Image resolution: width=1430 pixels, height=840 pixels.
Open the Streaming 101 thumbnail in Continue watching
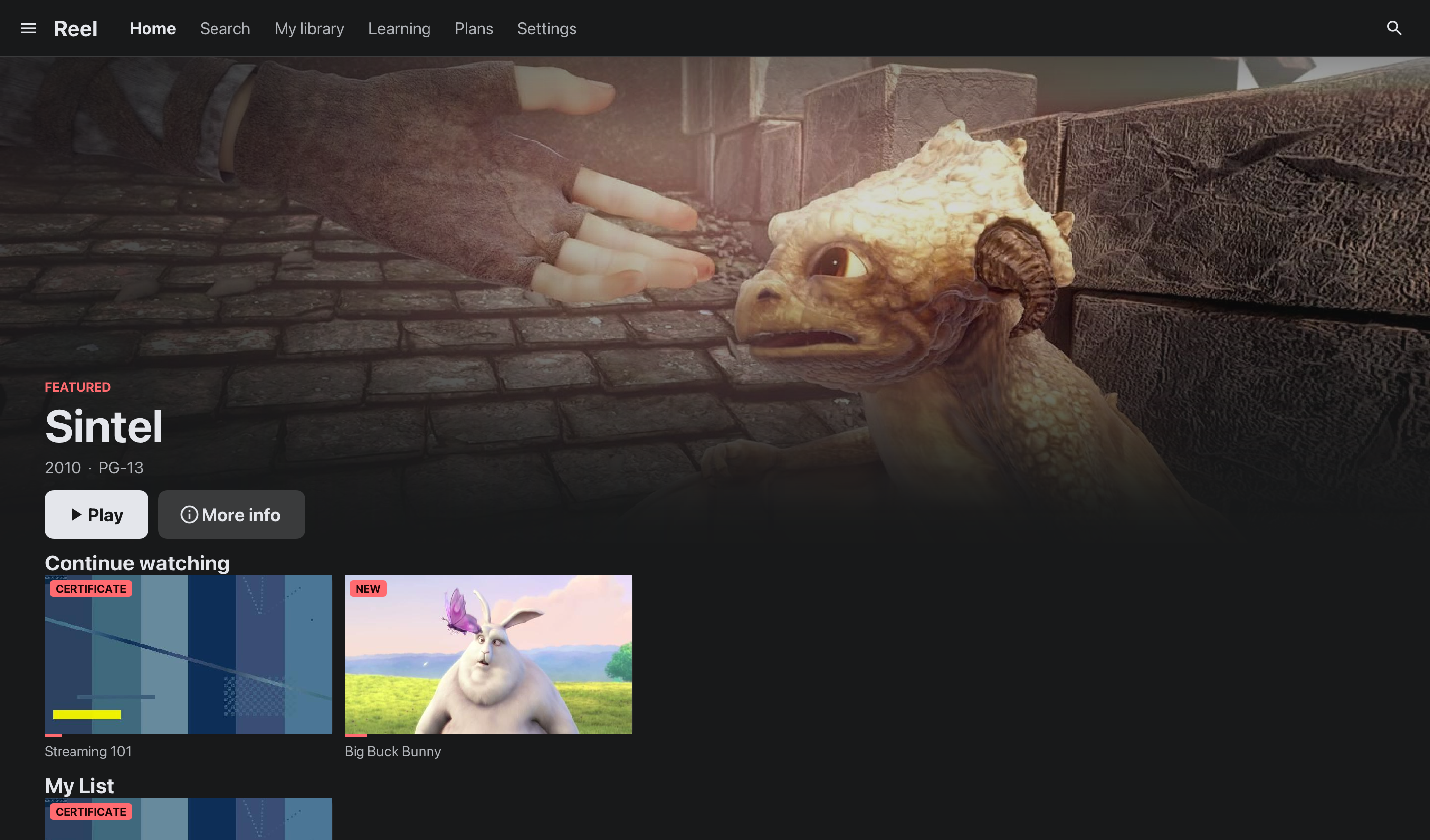188,654
